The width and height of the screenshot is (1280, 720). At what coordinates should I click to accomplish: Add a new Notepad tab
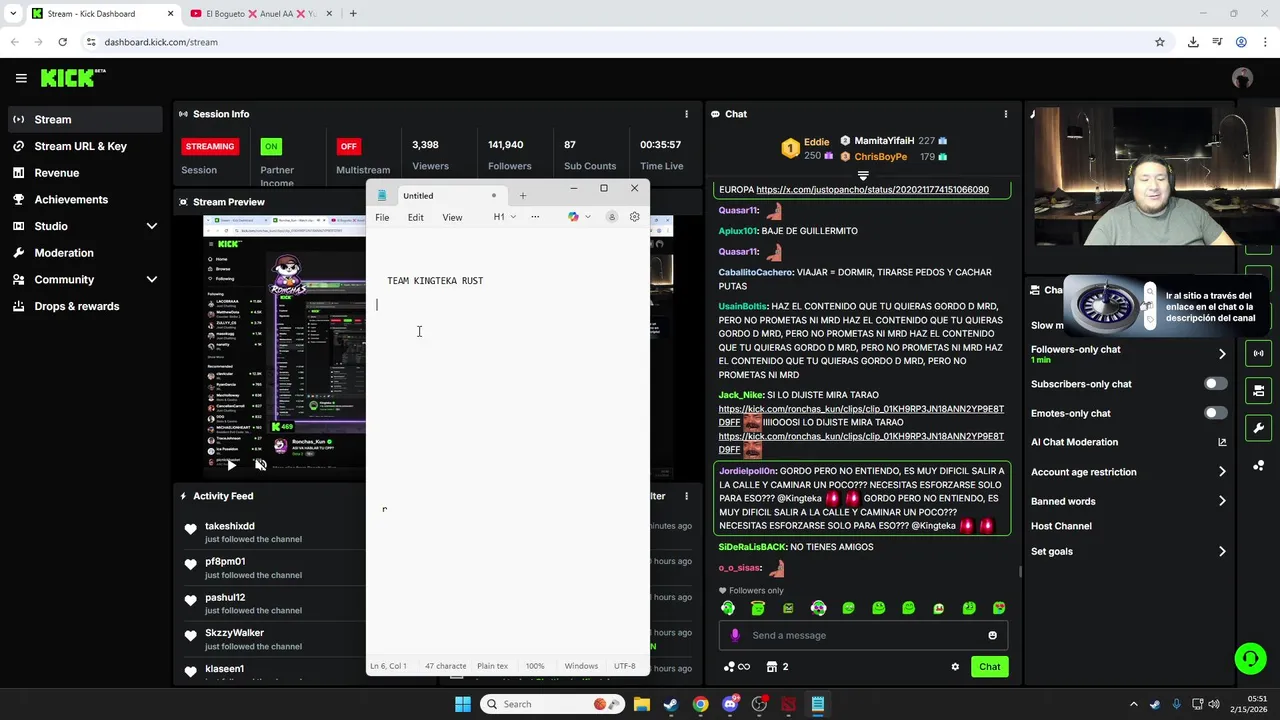[x=522, y=196]
